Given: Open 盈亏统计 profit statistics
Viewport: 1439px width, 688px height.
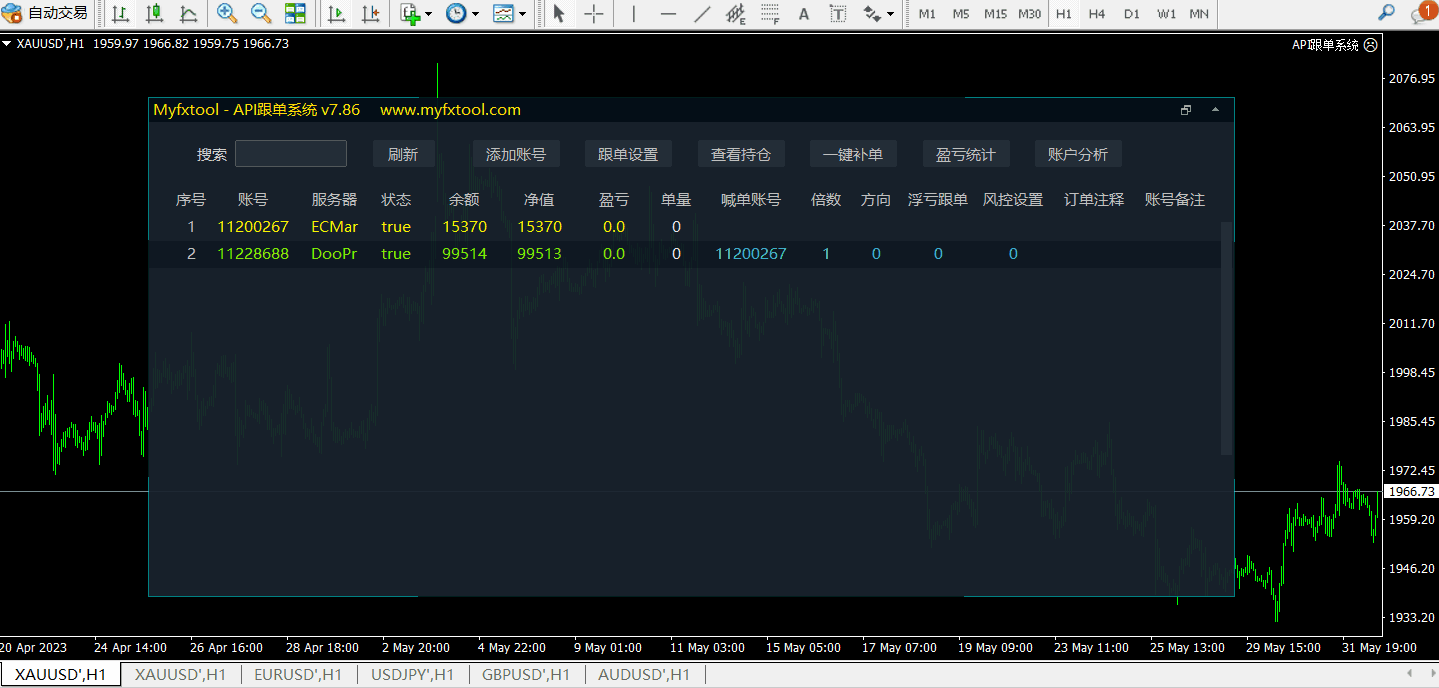Looking at the screenshot, I should tap(966, 154).
